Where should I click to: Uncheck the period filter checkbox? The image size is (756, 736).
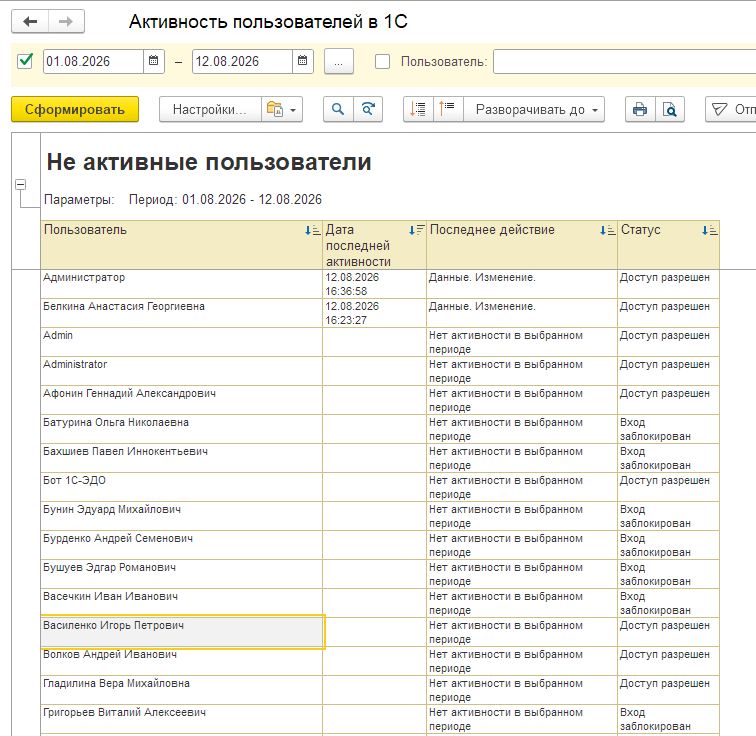click(25, 61)
